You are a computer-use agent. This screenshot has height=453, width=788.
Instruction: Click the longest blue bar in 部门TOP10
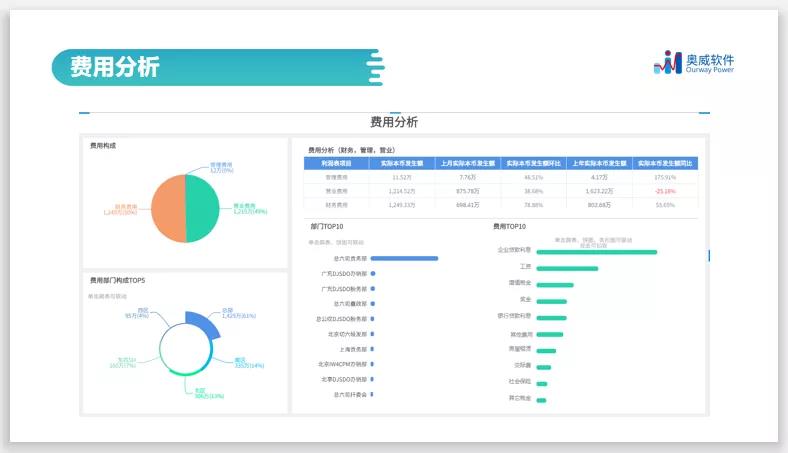tap(405, 258)
